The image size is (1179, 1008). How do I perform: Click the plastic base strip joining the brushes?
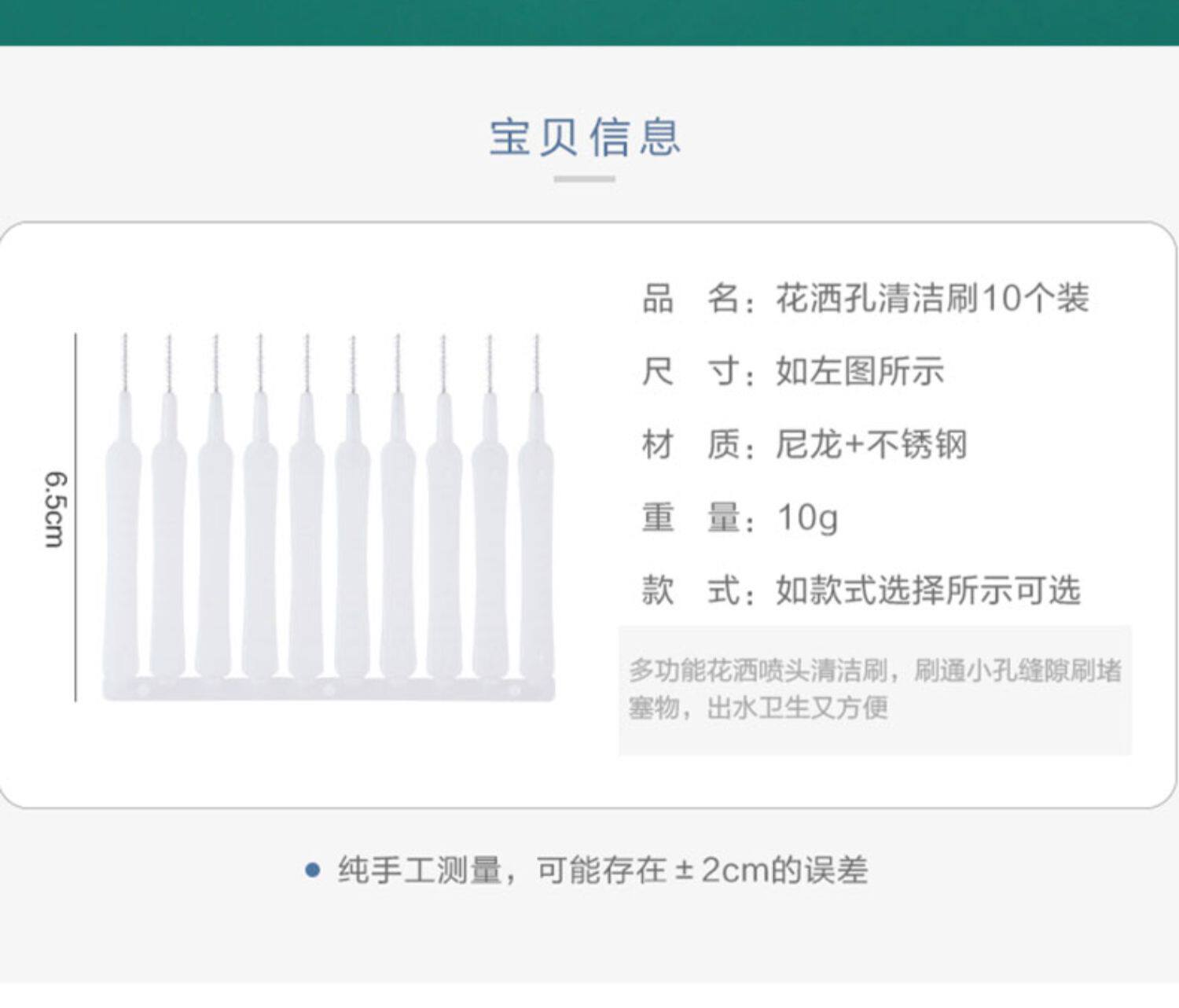(329, 690)
